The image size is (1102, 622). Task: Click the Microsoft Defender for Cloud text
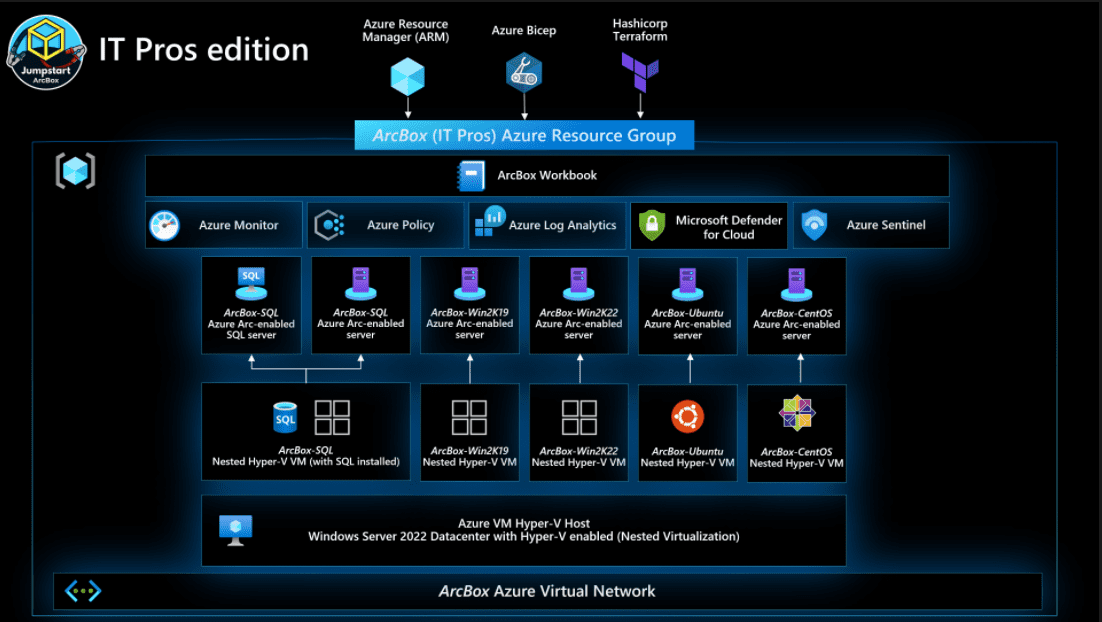click(729, 227)
